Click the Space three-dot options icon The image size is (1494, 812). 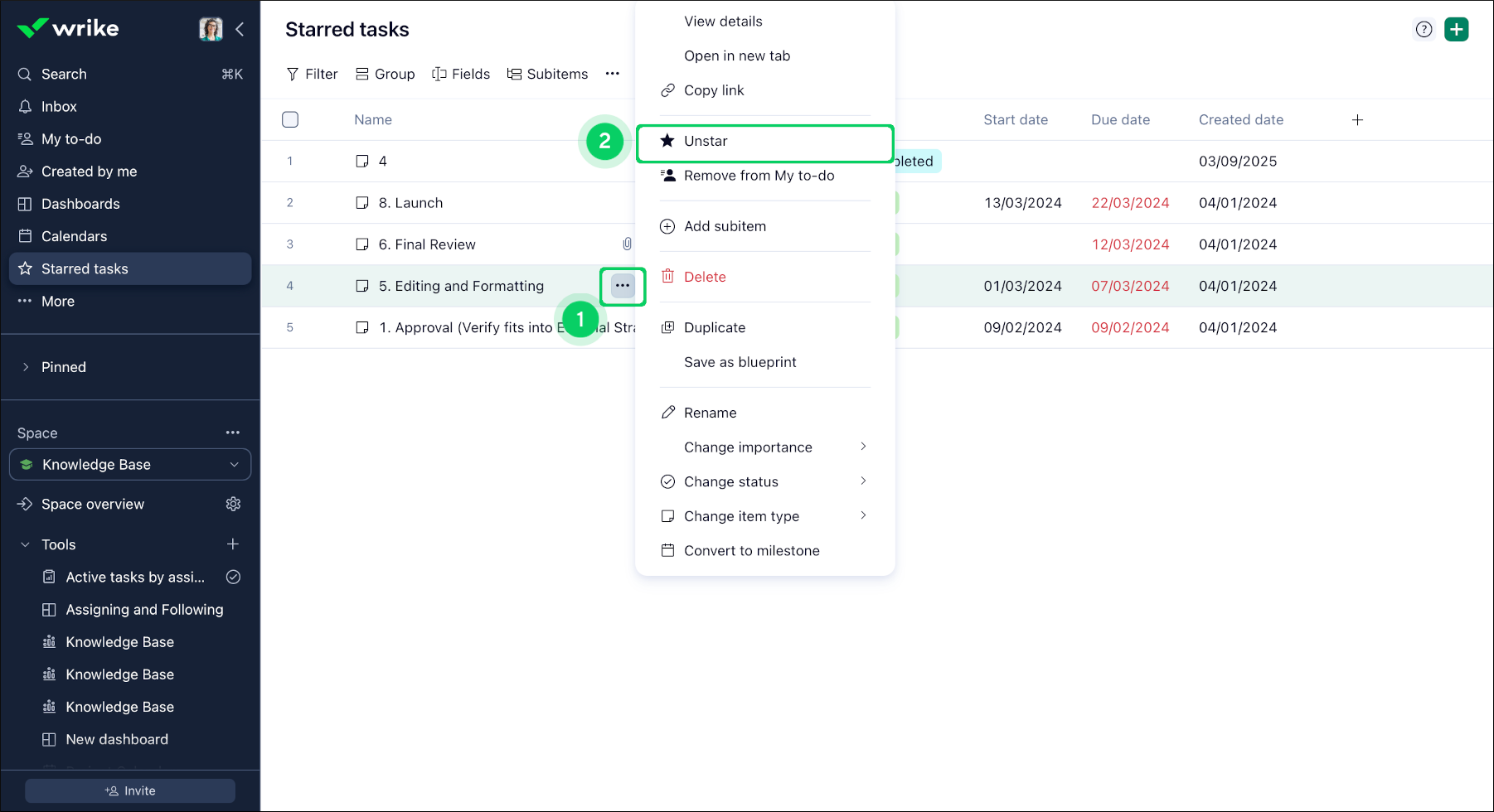pos(233,433)
